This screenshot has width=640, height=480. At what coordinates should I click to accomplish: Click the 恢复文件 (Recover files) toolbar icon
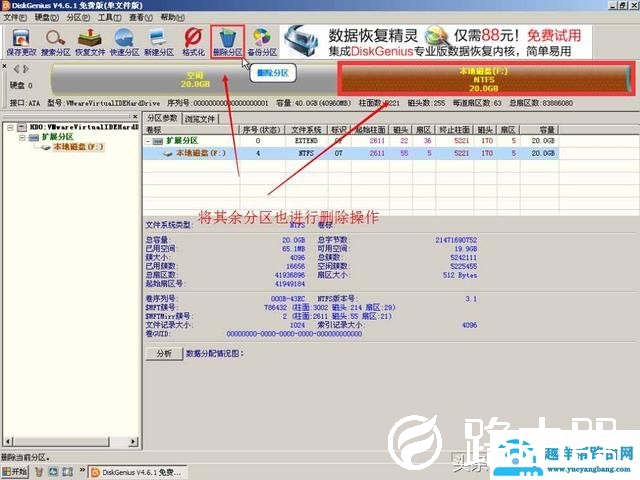click(90, 42)
